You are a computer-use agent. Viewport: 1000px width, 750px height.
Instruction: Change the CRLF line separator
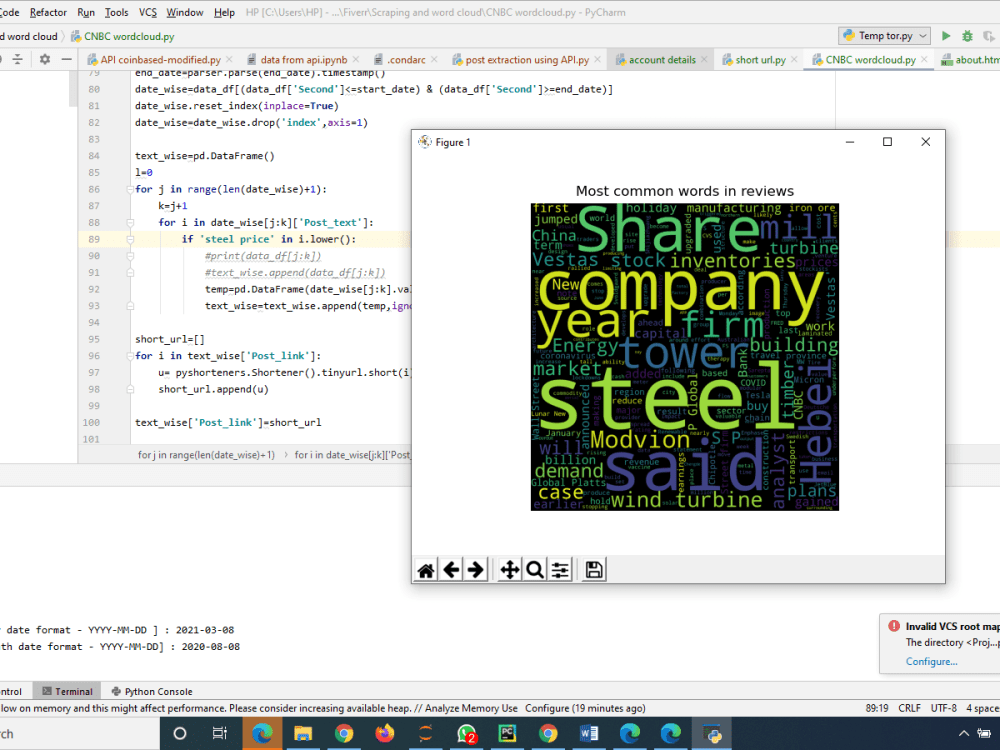tap(909, 708)
